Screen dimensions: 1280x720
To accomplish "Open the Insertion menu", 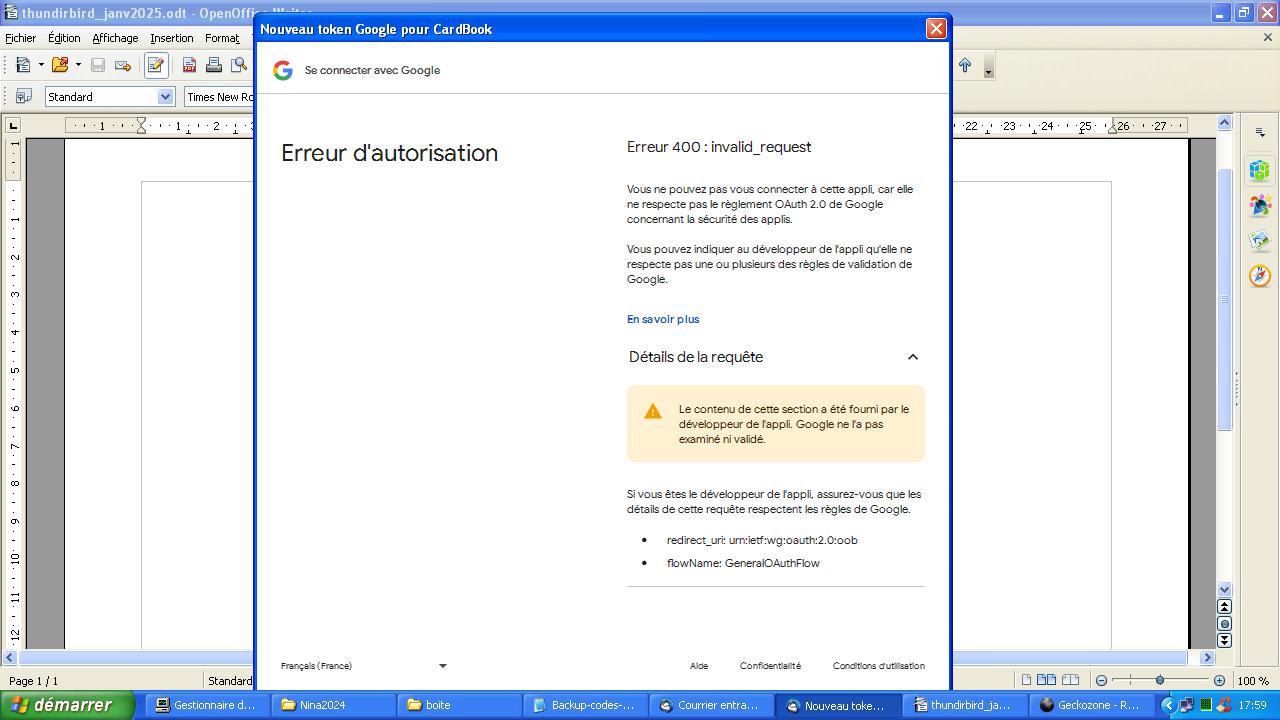I will pos(172,38).
